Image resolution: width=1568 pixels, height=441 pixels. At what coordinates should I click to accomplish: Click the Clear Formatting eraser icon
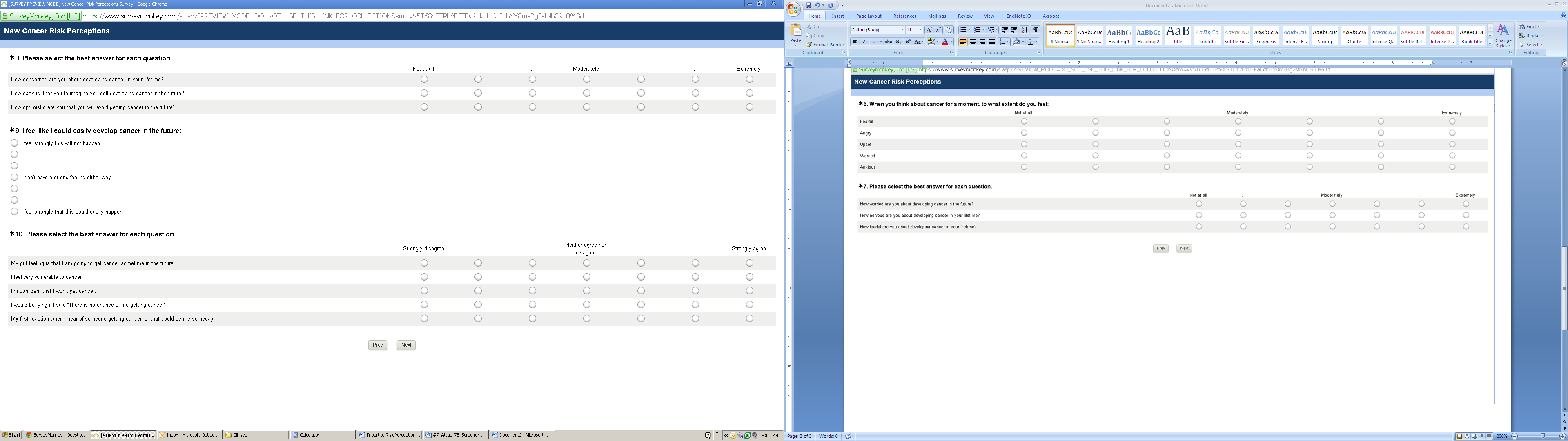pos(949,30)
